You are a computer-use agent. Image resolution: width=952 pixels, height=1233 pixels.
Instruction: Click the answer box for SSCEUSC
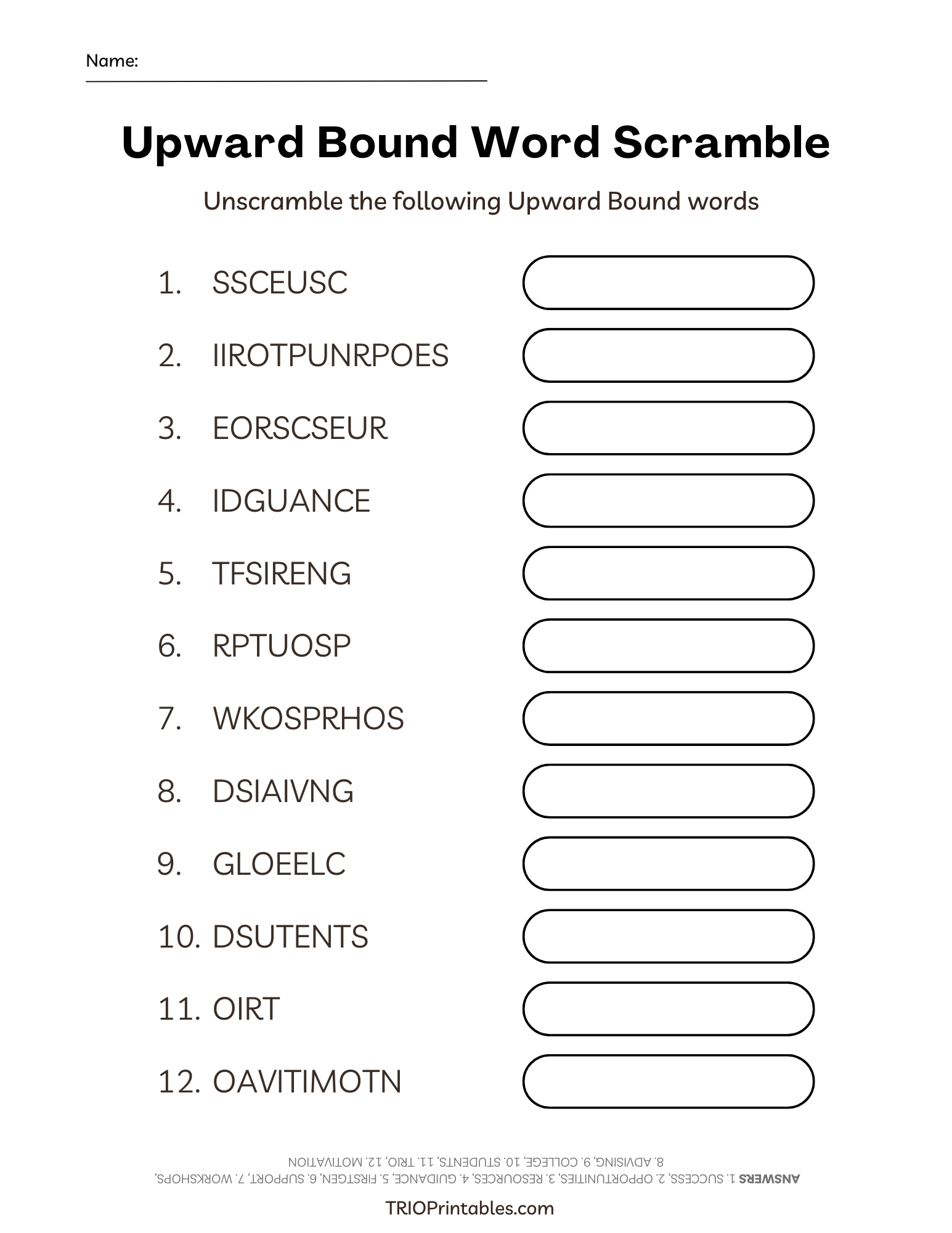(668, 283)
